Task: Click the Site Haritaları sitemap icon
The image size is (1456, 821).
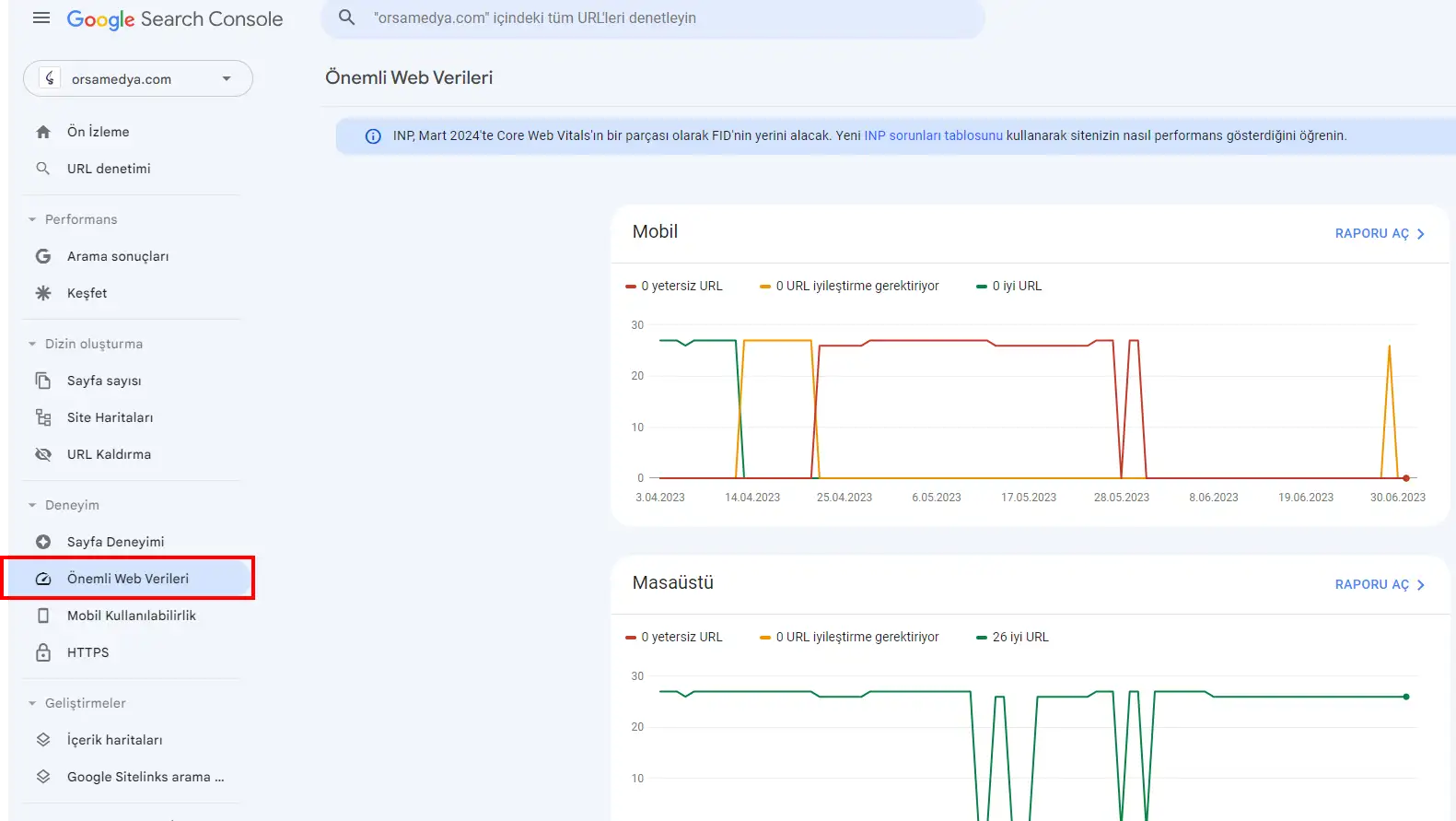Action: point(43,417)
